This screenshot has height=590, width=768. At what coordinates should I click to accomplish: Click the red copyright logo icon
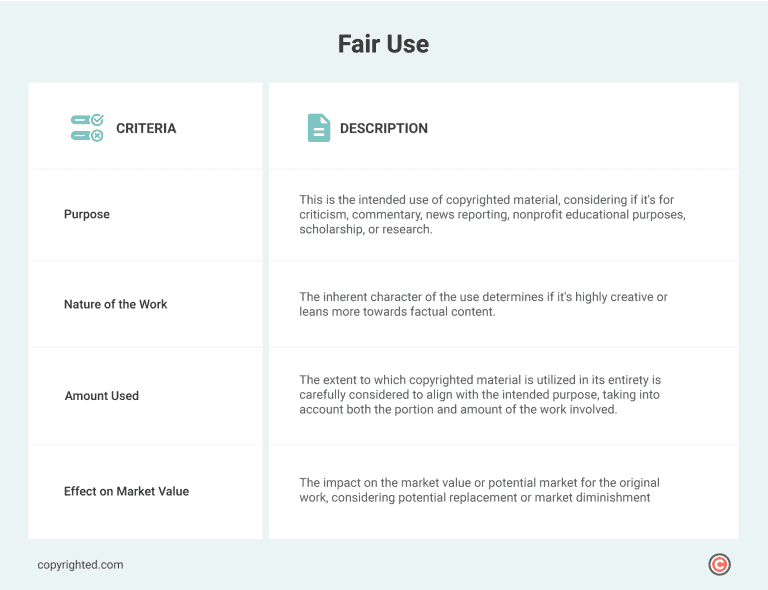tap(719, 565)
